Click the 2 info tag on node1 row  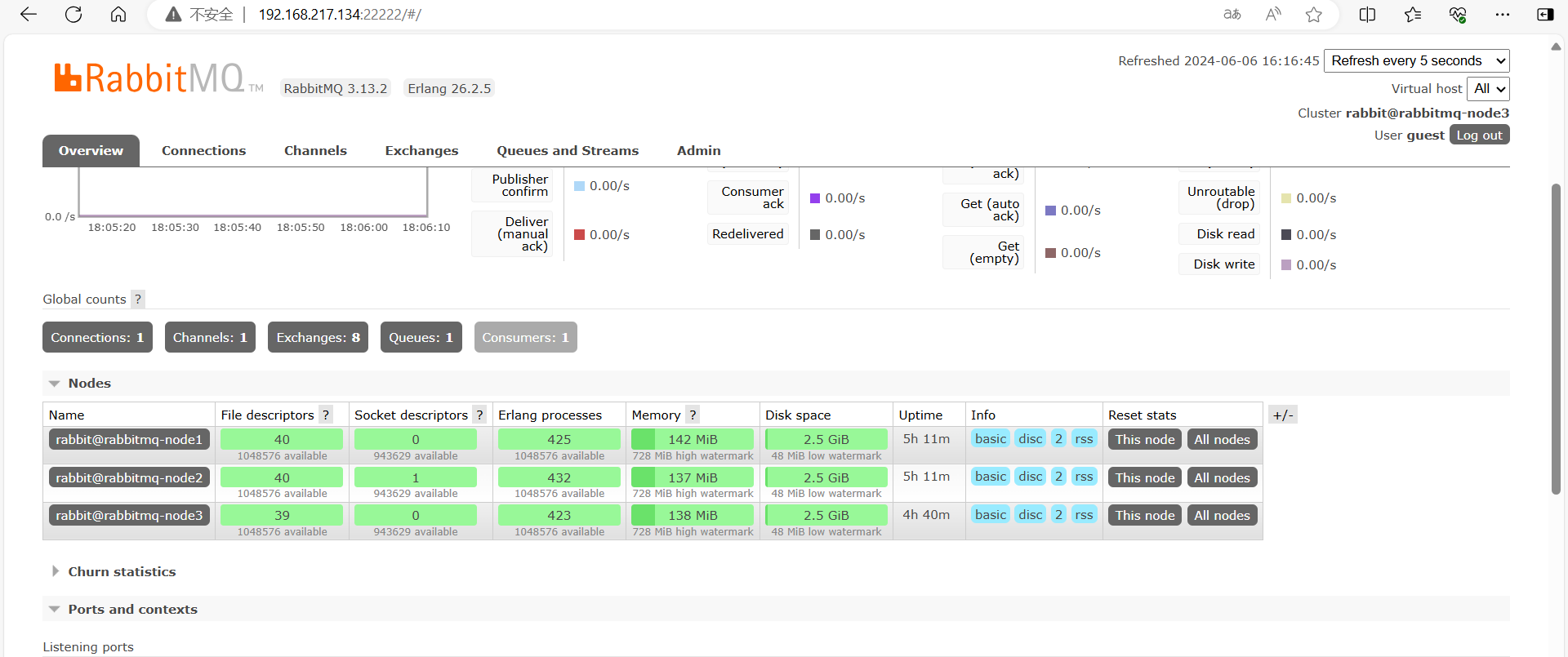click(1058, 439)
